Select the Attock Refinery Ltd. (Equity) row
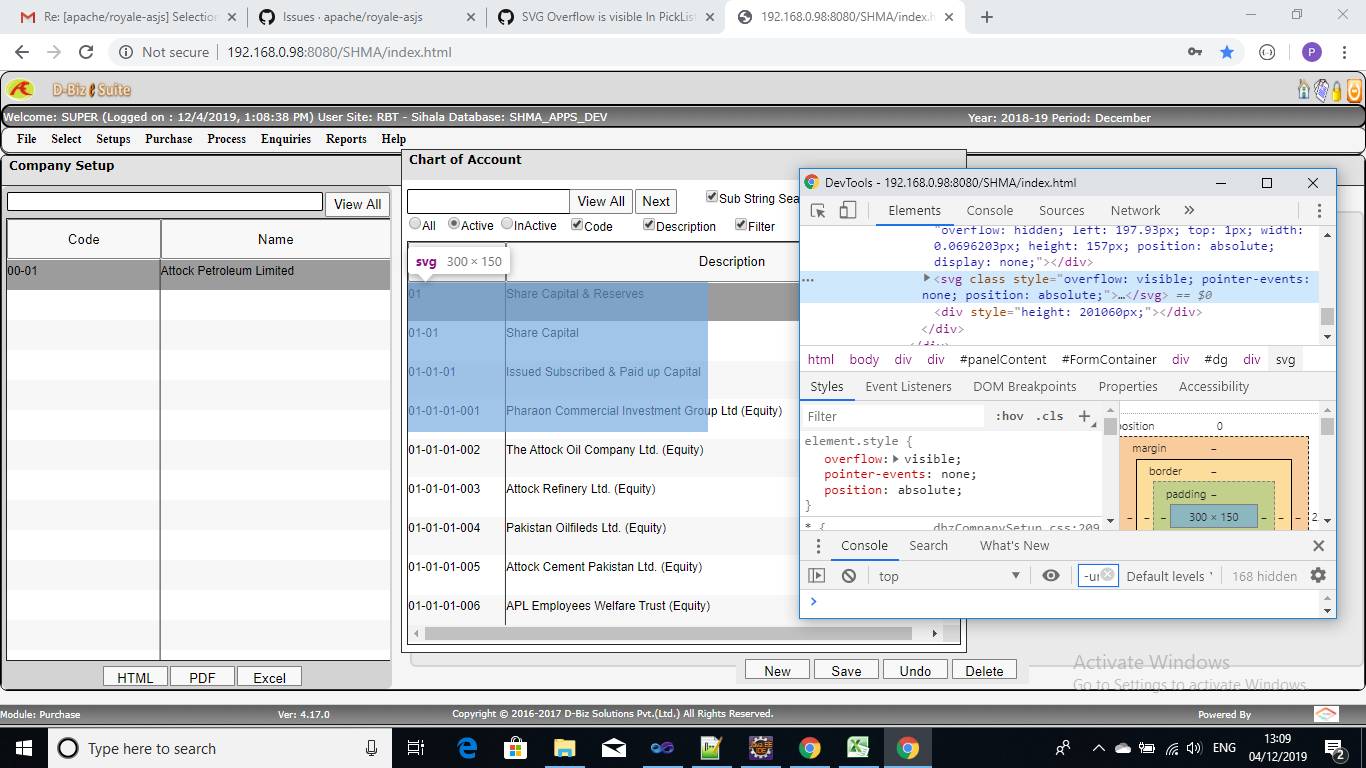The height and width of the screenshot is (768, 1366). [605, 489]
